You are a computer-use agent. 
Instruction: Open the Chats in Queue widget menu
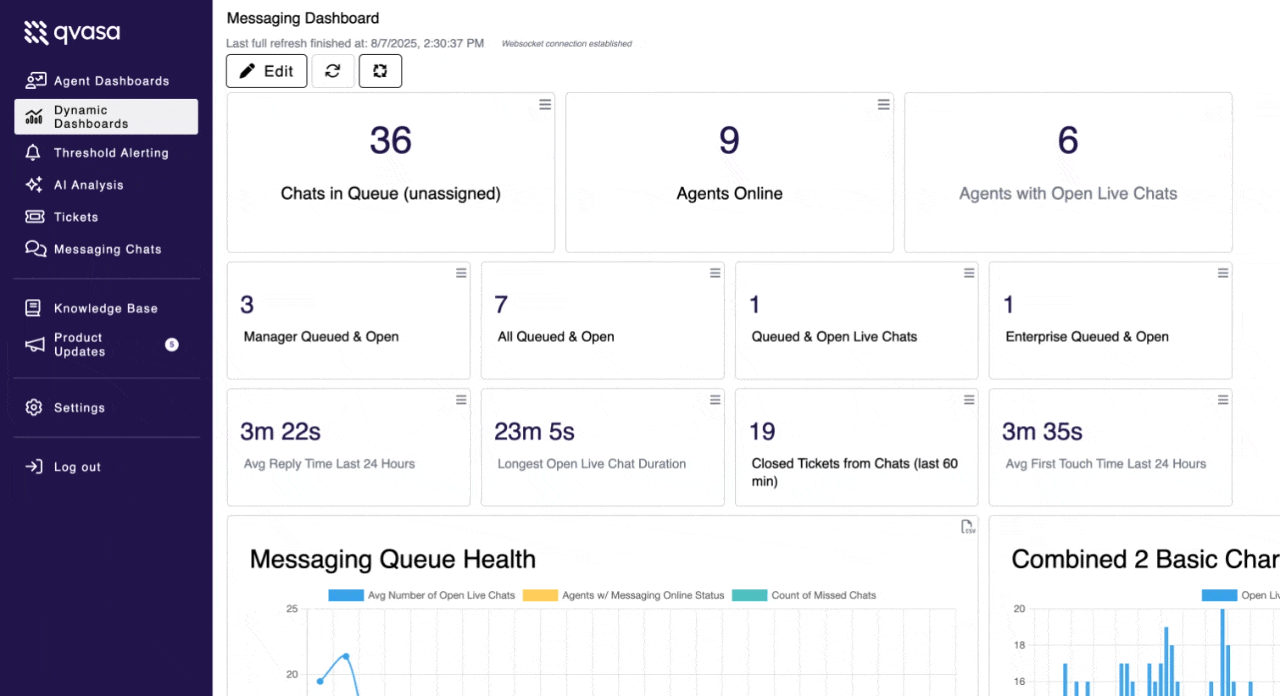(544, 104)
